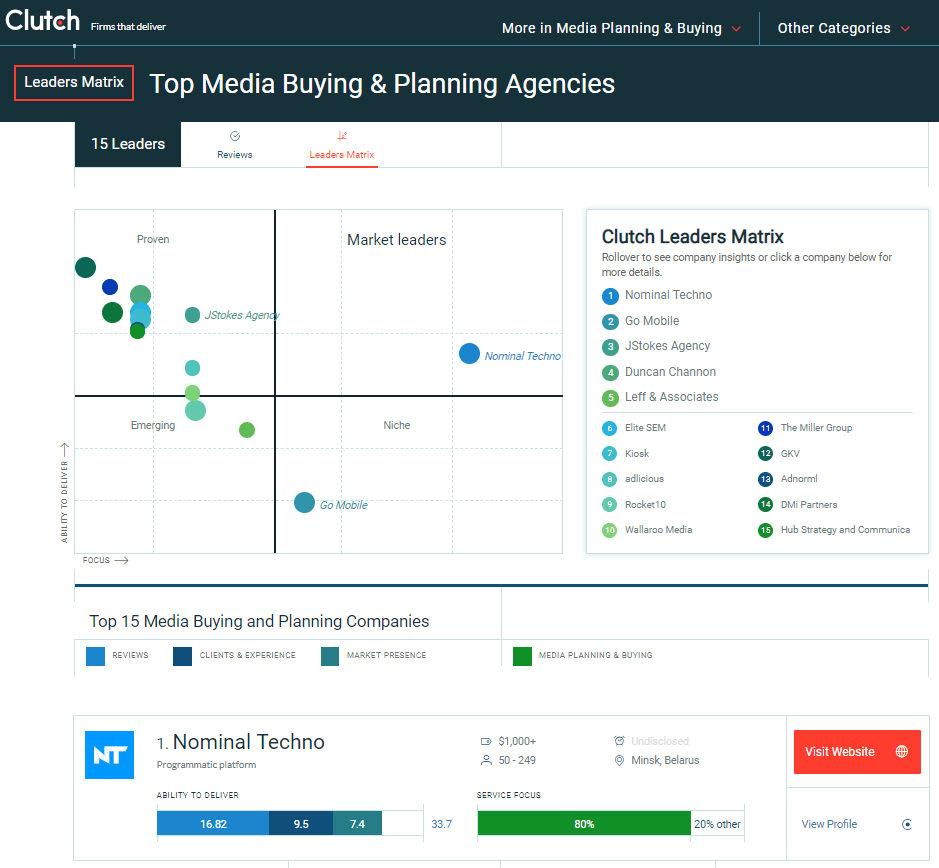The image size is (939, 868).
Task: Click the location pin icon beside Minsk, Belarus
Action: 619,760
